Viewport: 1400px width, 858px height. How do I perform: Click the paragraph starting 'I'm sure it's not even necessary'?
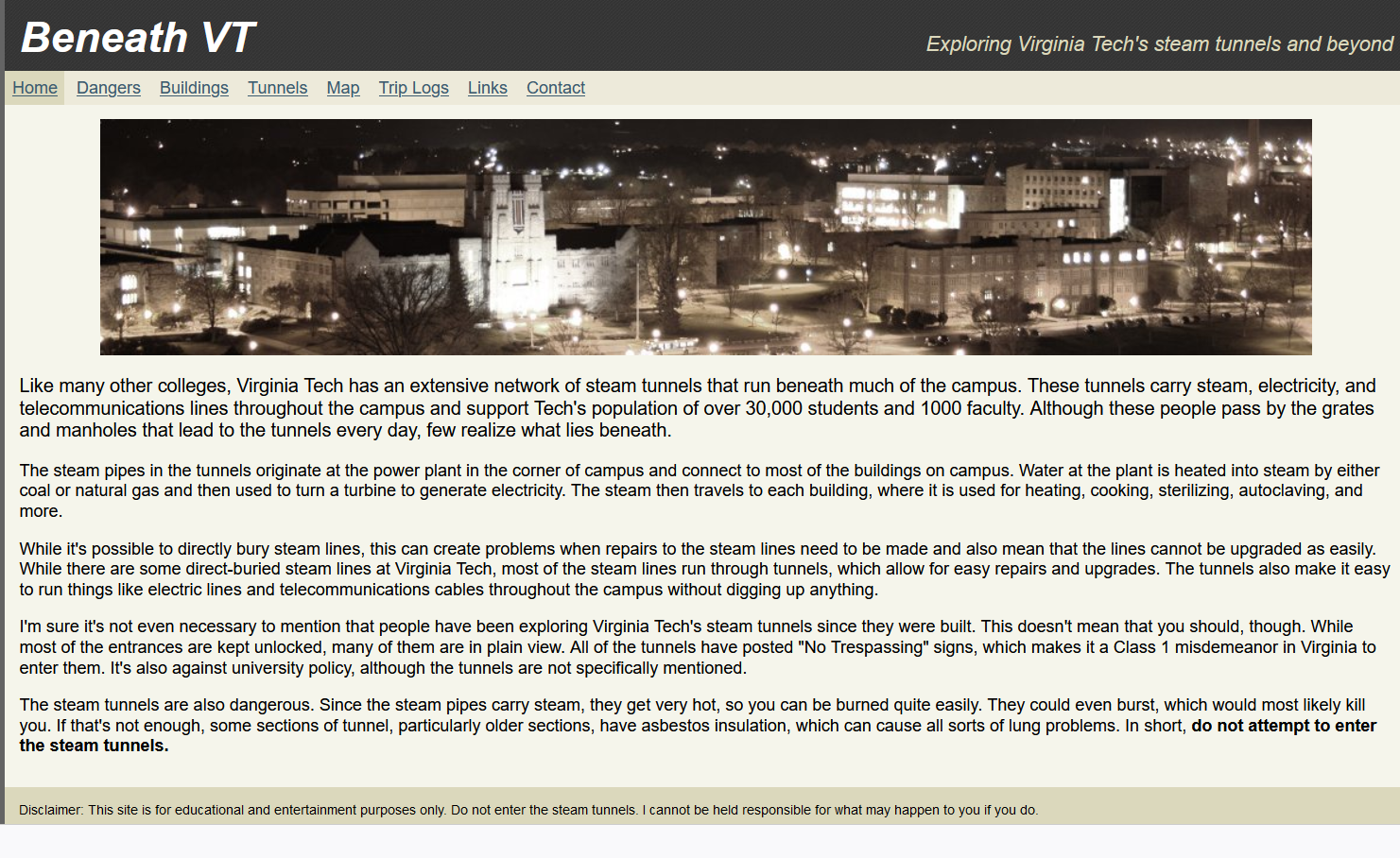point(698,647)
